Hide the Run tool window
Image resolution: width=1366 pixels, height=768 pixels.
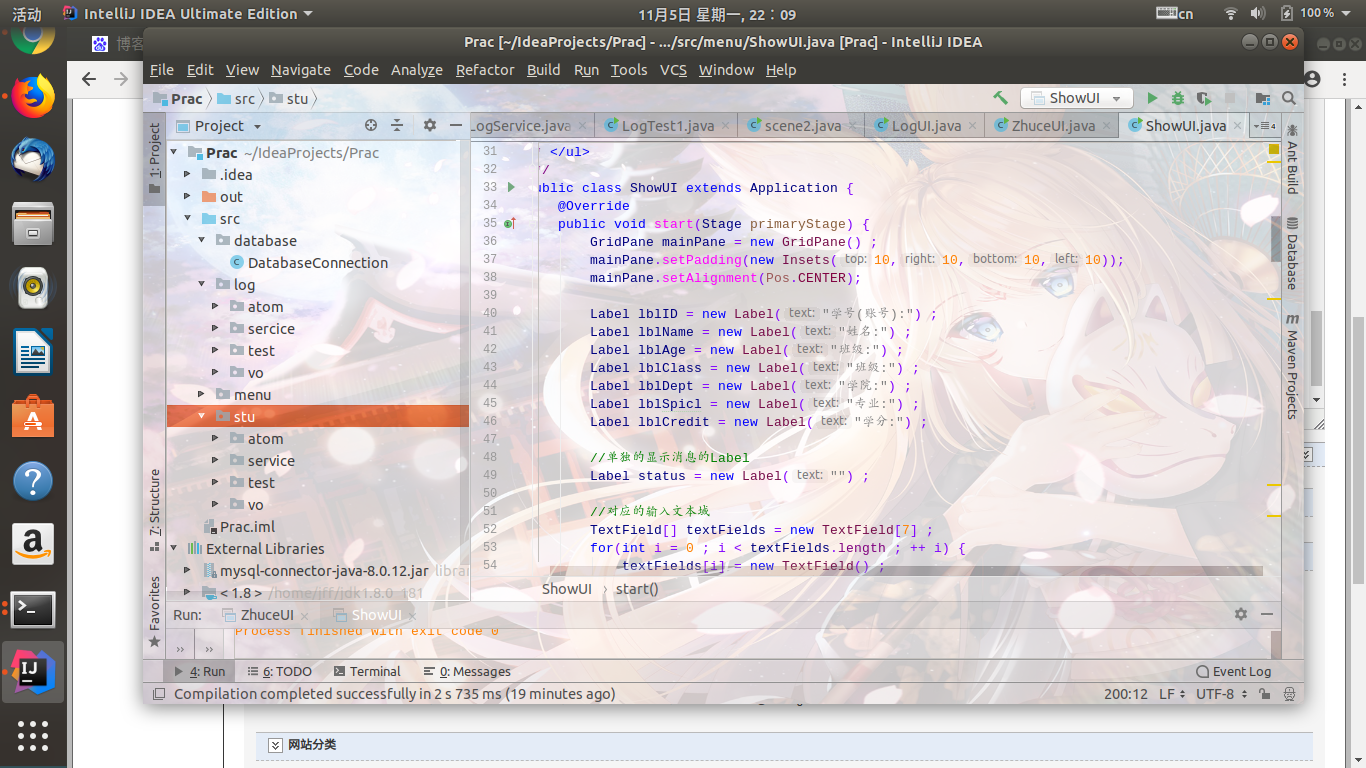[1267, 614]
